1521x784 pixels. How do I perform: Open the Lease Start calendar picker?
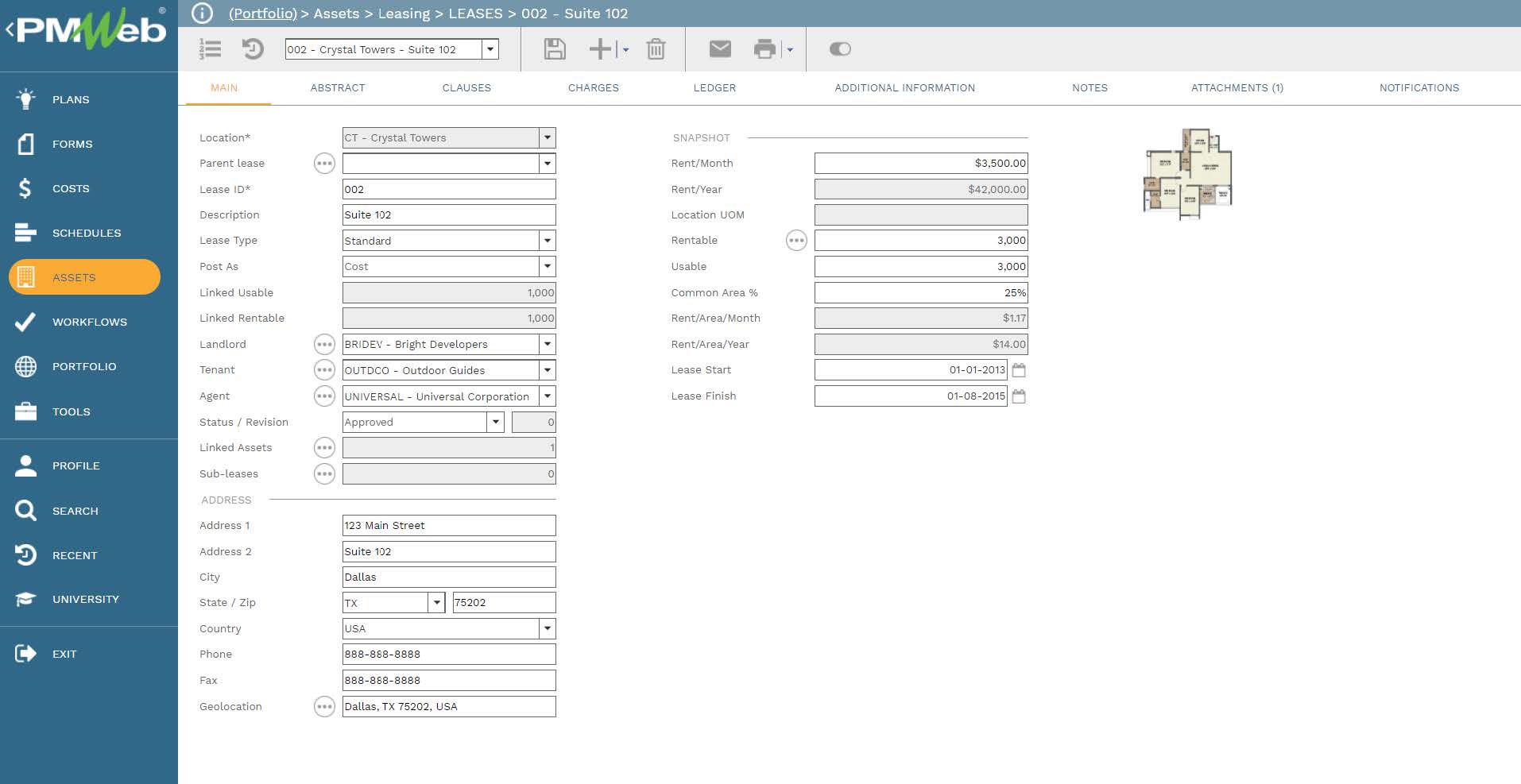click(x=1019, y=370)
